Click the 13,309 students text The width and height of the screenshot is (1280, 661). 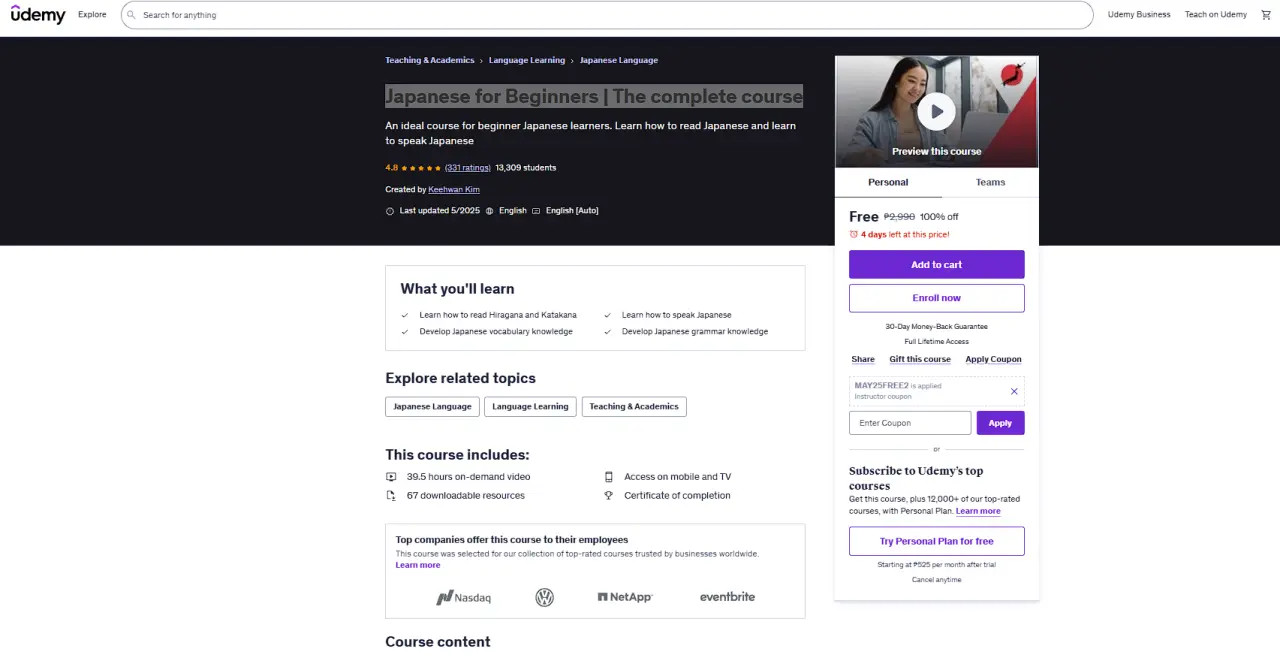click(526, 168)
